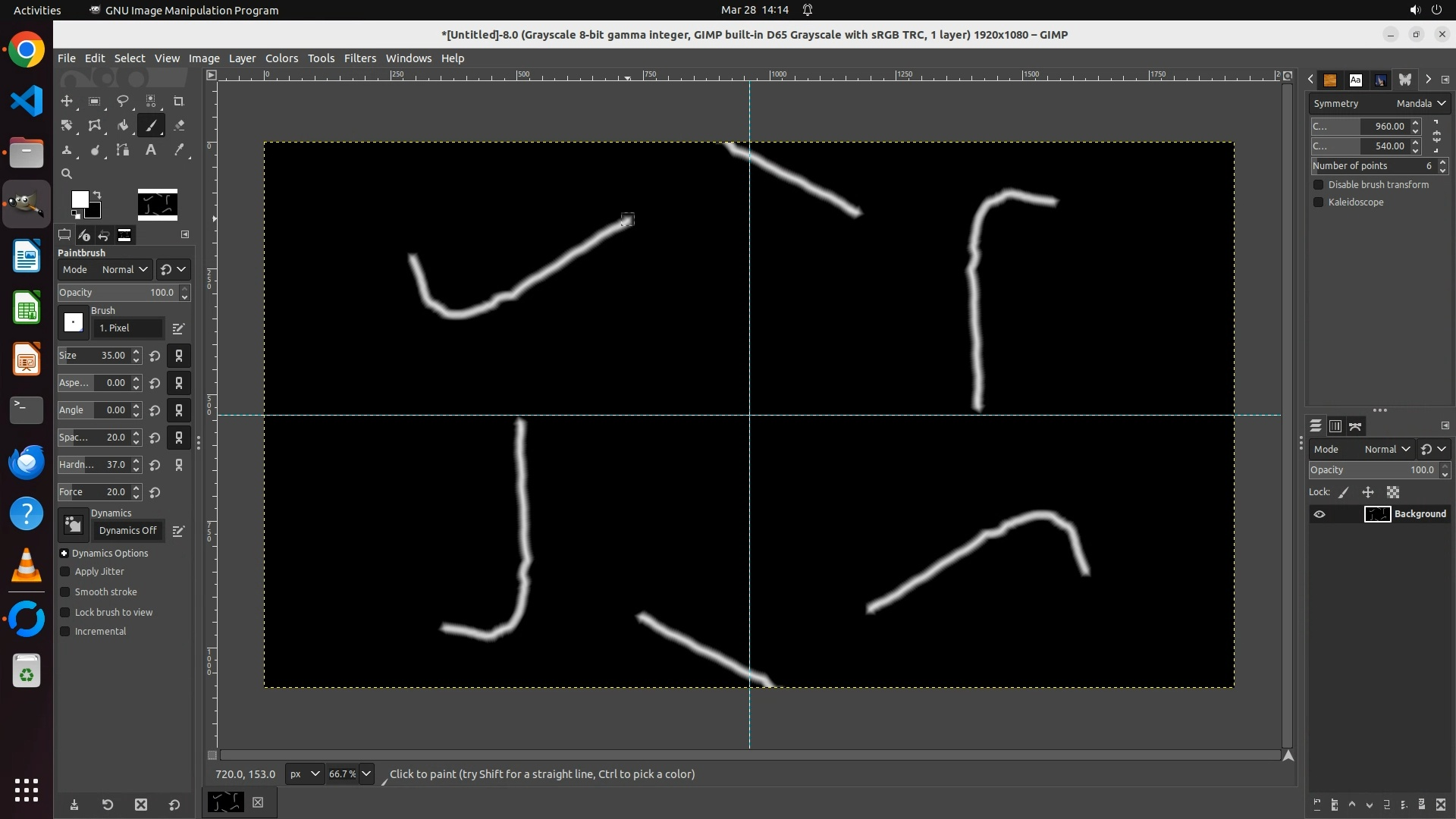
Task: Select the Text tool
Action: [x=150, y=150]
